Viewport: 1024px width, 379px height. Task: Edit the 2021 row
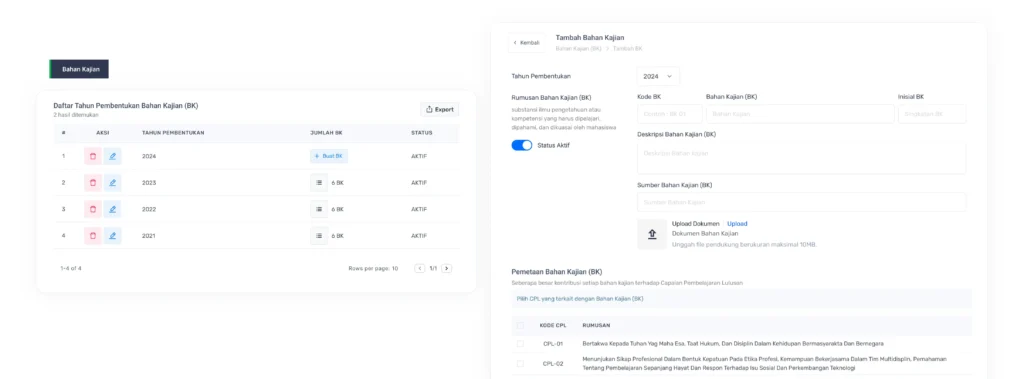pos(112,235)
